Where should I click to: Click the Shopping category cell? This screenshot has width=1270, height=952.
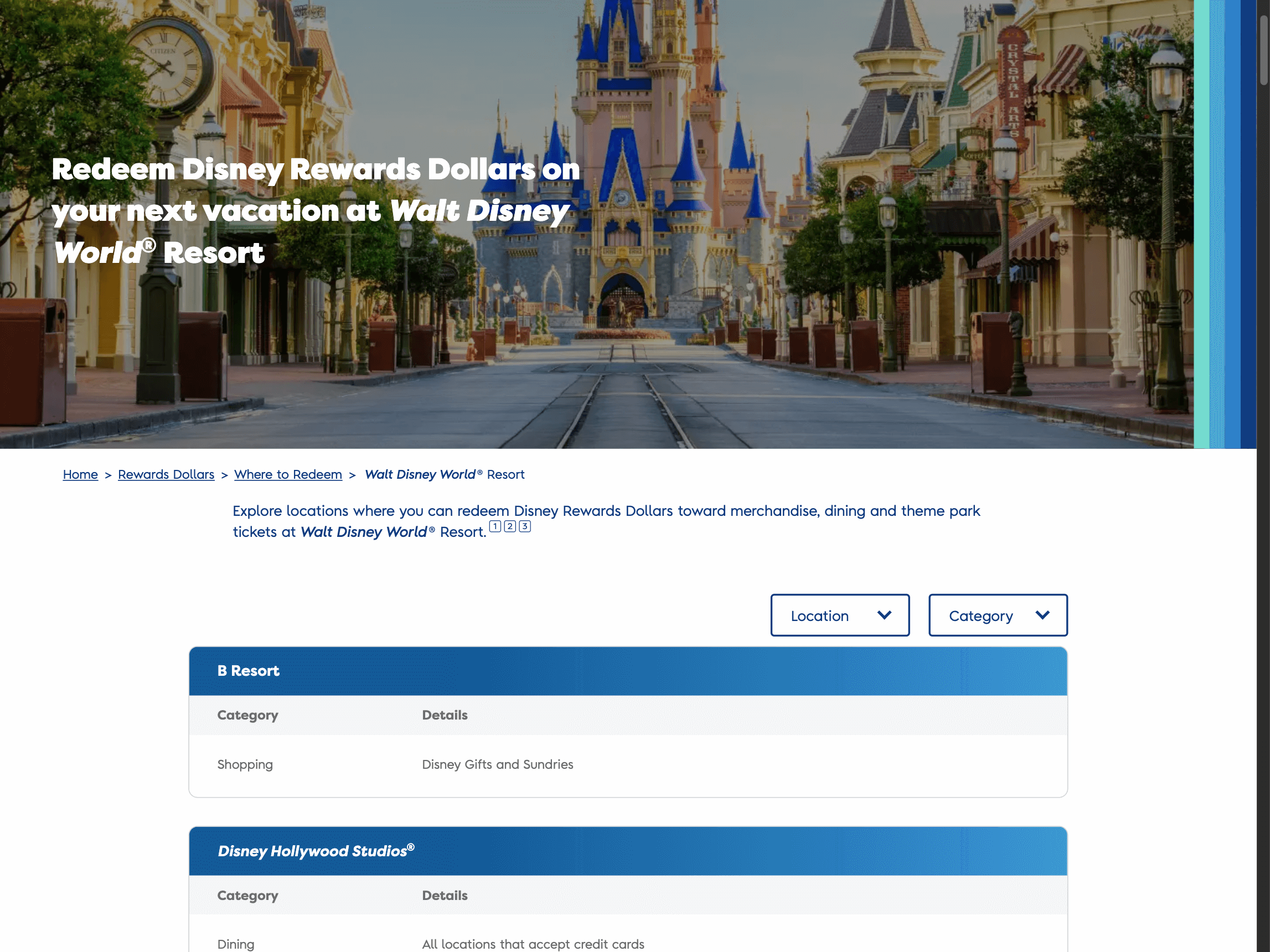pos(245,764)
